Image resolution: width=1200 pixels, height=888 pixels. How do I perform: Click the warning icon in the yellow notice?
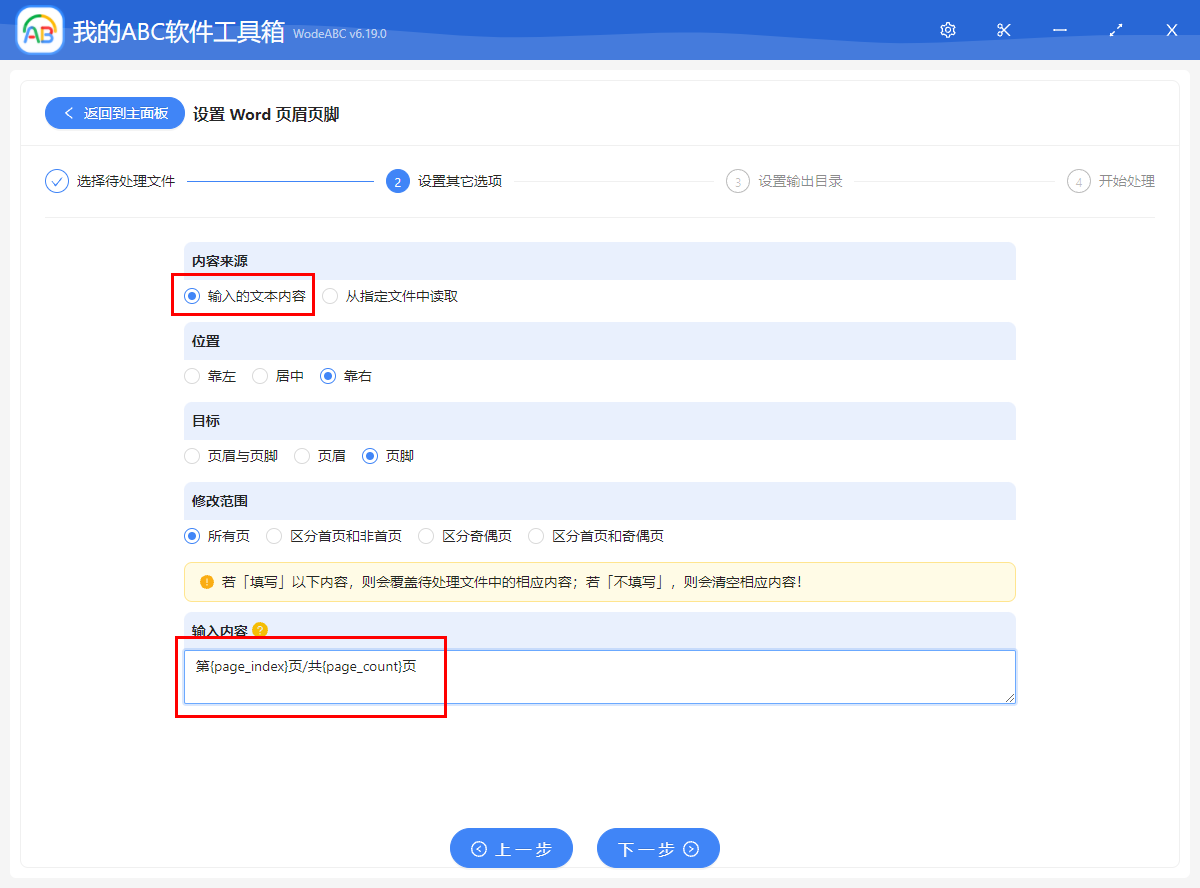(x=207, y=582)
